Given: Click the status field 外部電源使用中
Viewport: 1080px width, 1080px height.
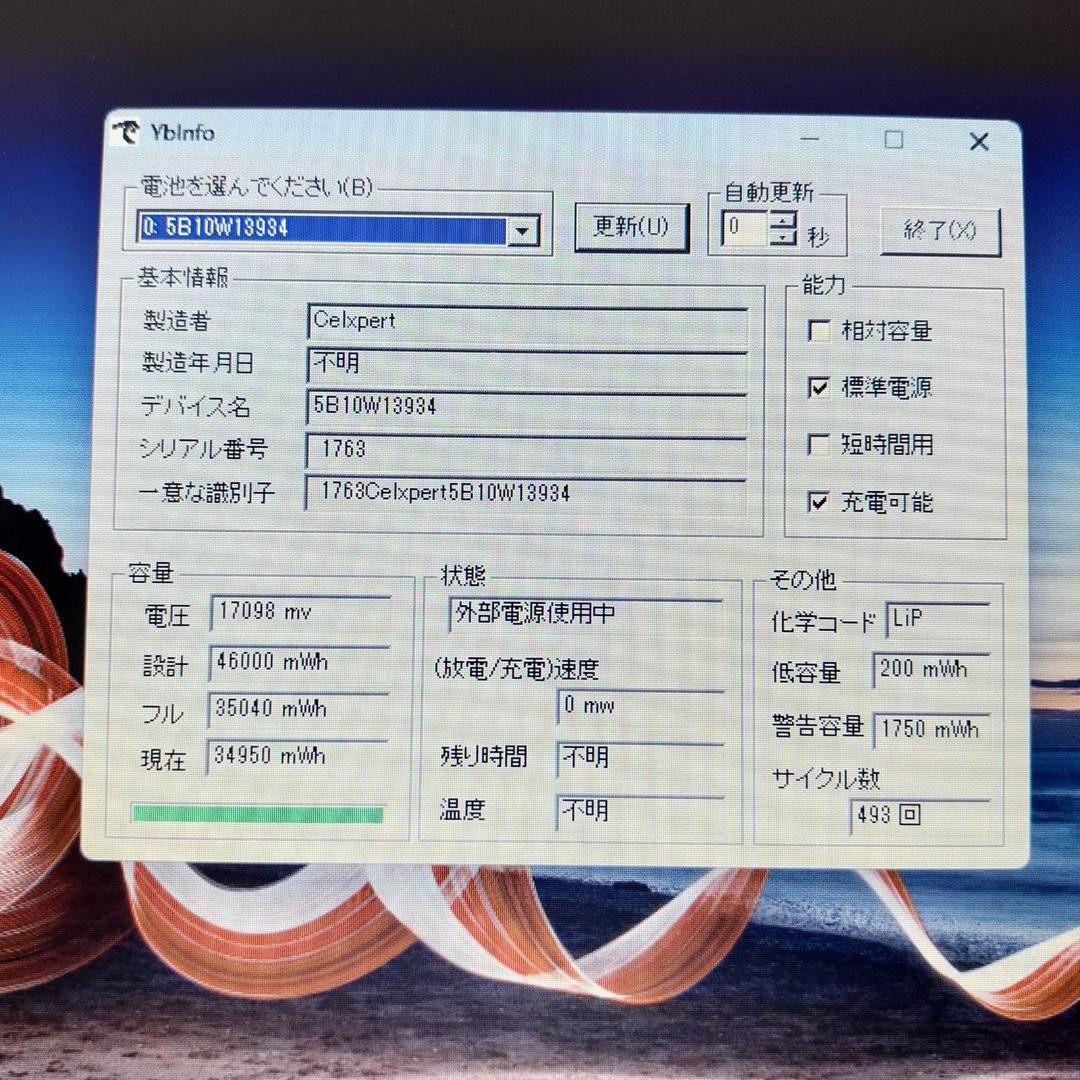Looking at the screenshot, I should (585, 614).
